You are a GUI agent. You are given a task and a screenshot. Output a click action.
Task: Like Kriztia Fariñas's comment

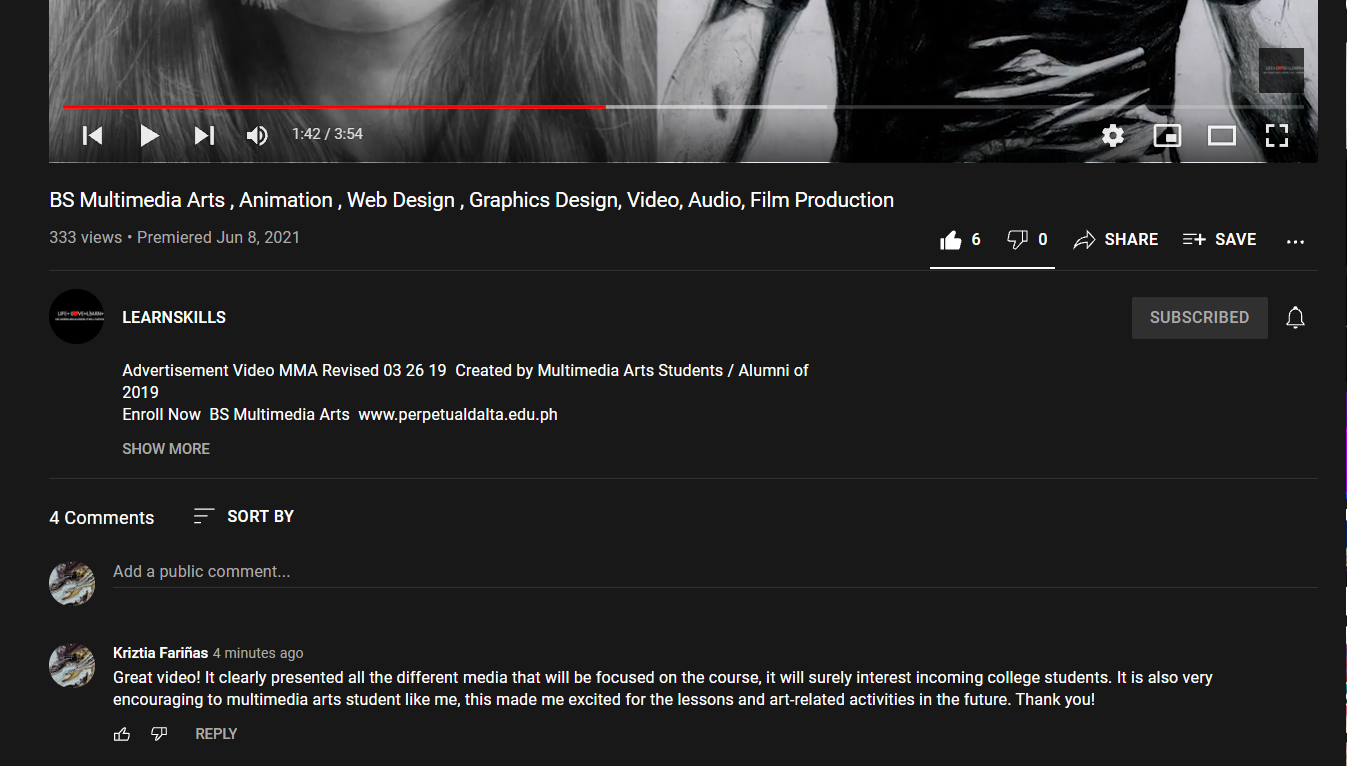click(x=122, y=734)
